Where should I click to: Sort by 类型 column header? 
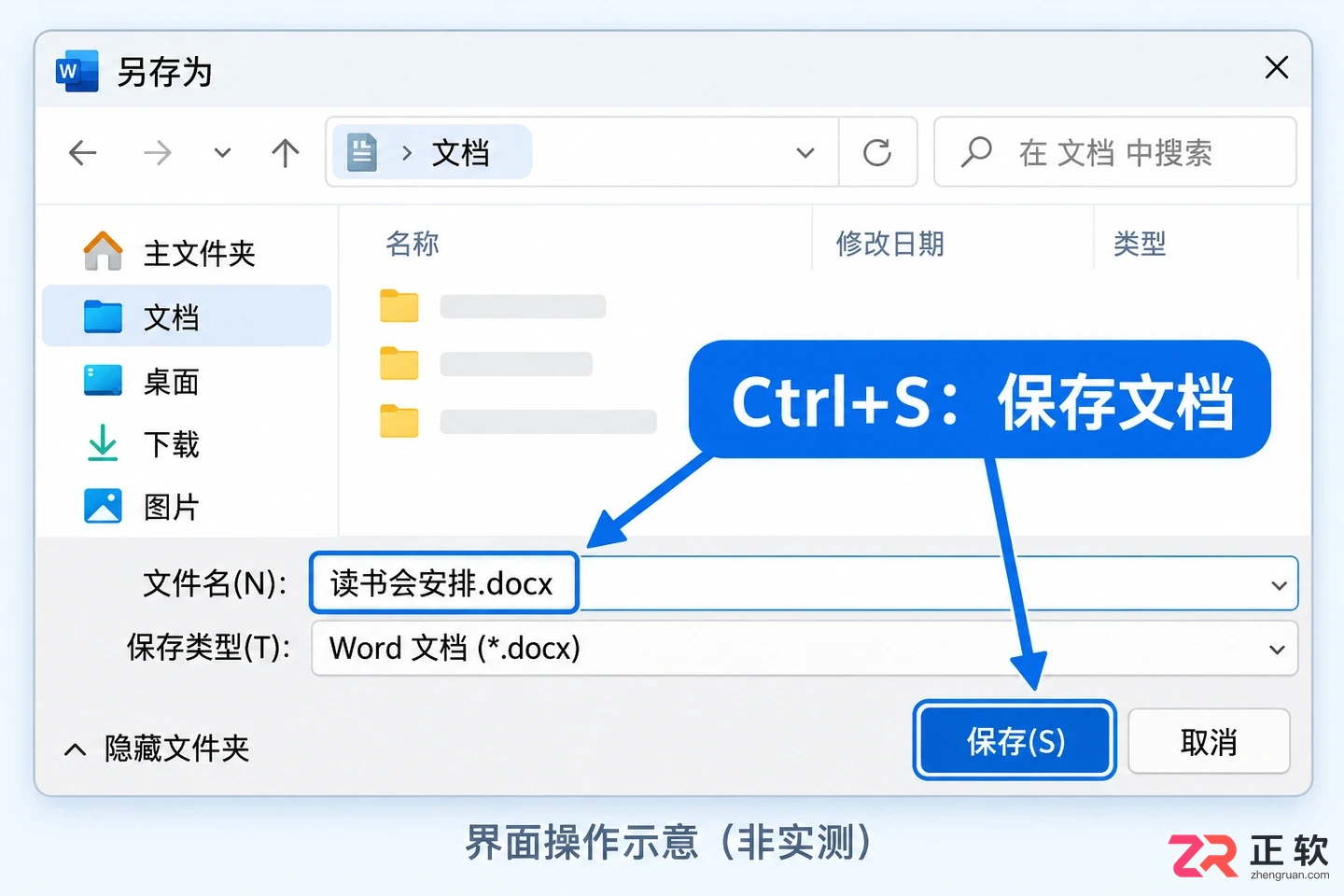(x=1140, y=244)
